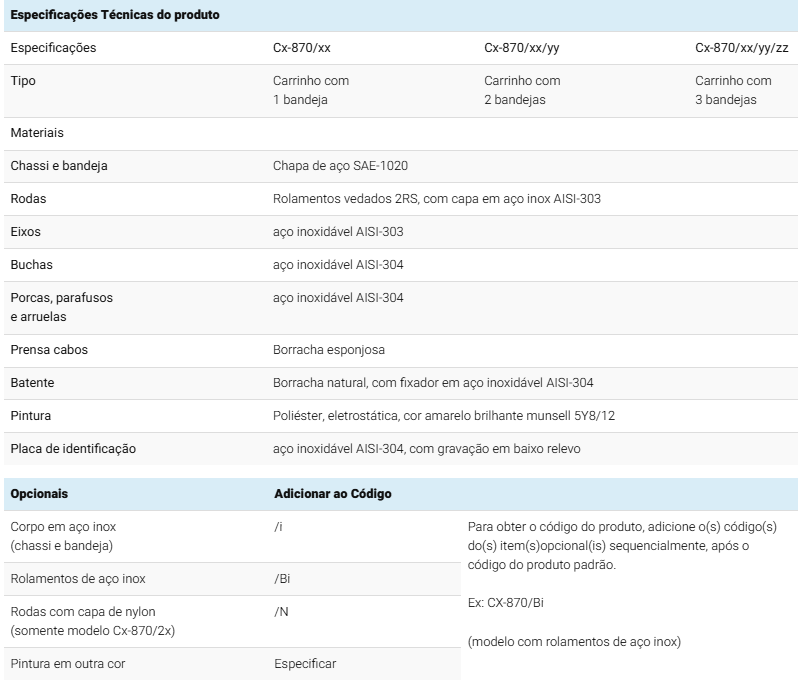Click the Rodas row label
Image resolution: width=798 pixels, height=681 pixels.
28,199
